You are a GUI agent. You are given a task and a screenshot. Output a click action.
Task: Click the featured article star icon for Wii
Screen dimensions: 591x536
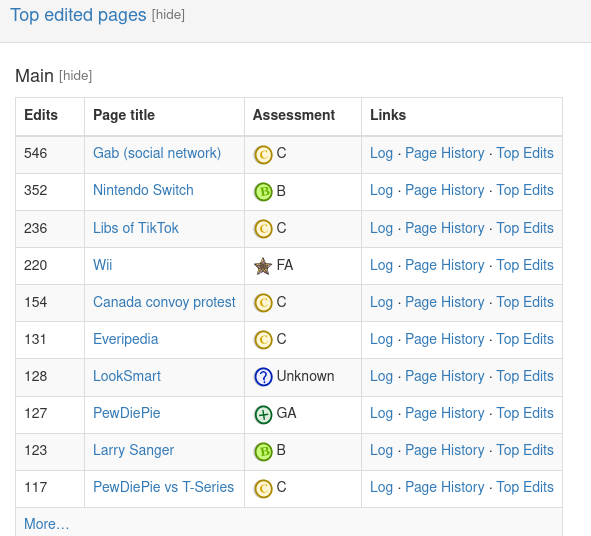pyautogui.click(x=263, y=266)
